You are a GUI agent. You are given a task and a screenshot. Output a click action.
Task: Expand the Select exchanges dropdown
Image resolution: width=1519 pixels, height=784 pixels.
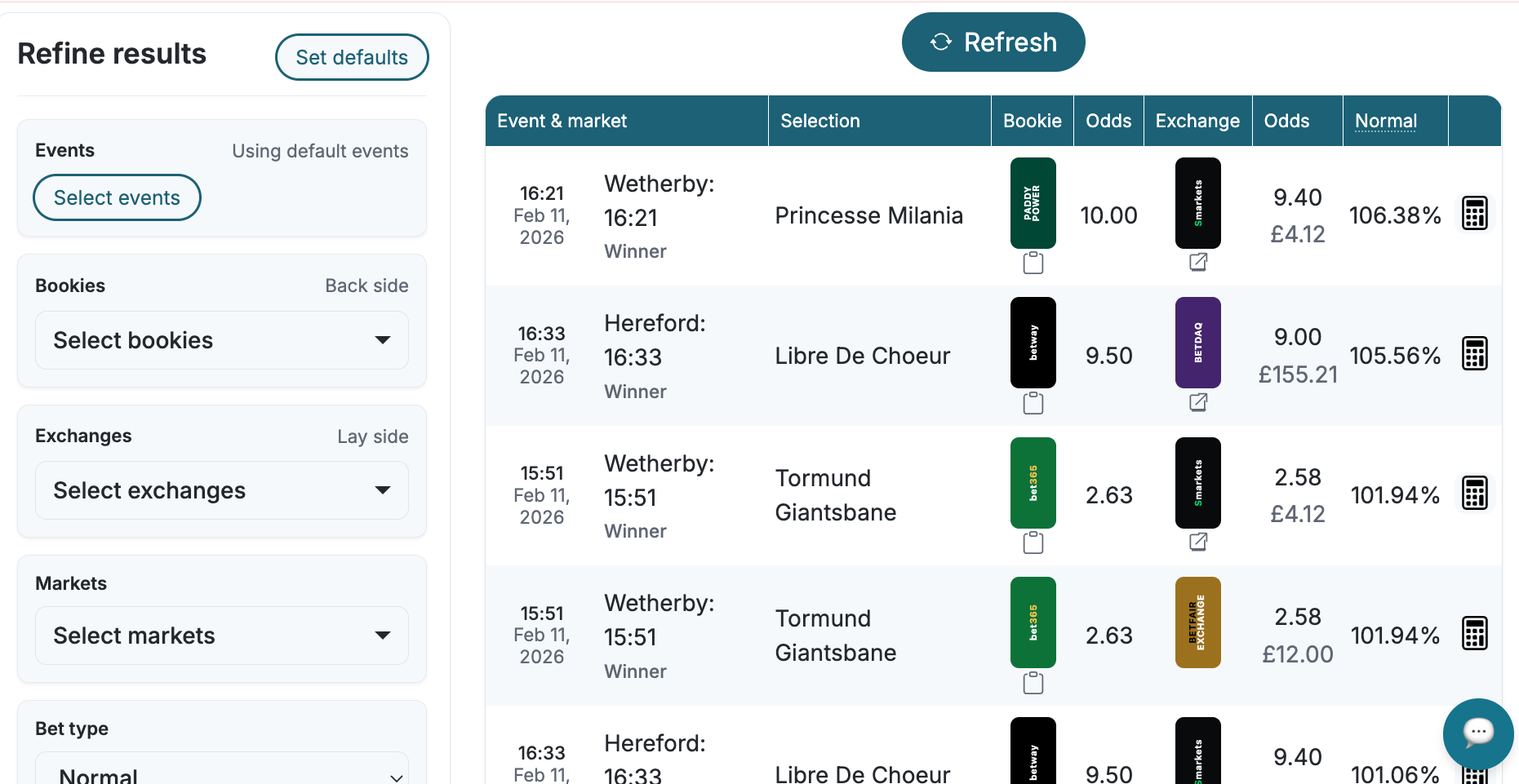tap(222, 490)
